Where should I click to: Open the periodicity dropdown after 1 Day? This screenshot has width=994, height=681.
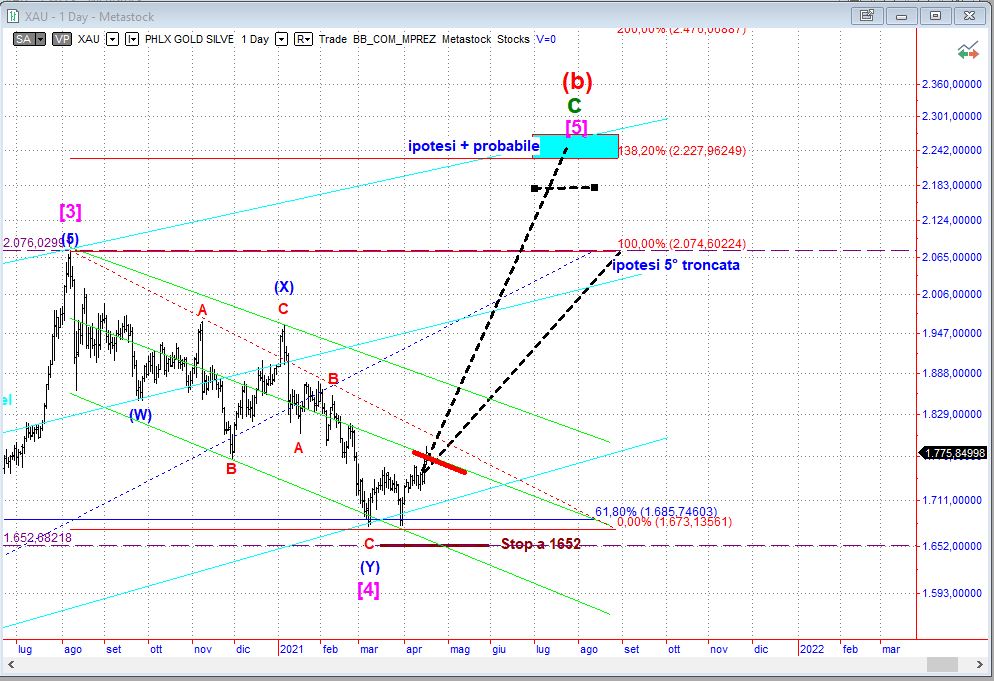(281, 39)
